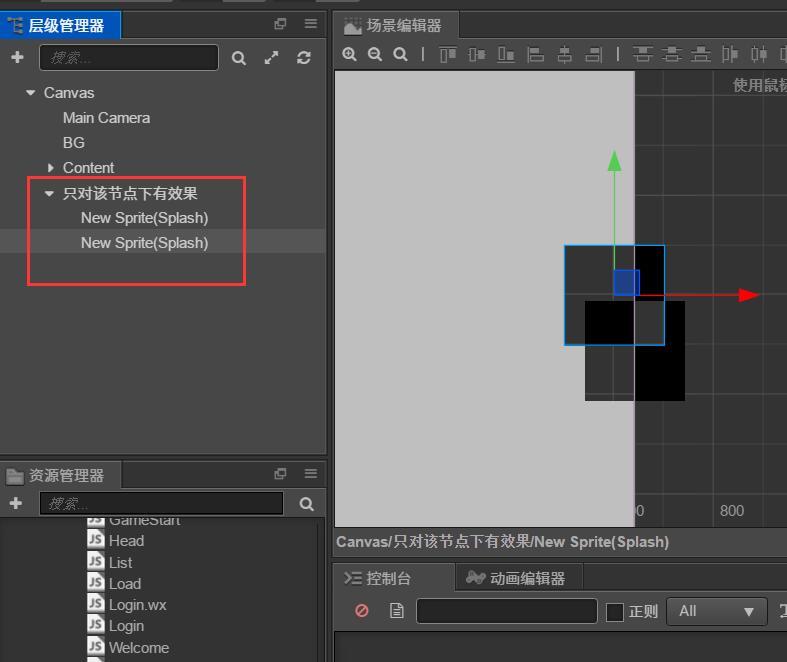Distribute nodes by vertical centers

[672, 54]
